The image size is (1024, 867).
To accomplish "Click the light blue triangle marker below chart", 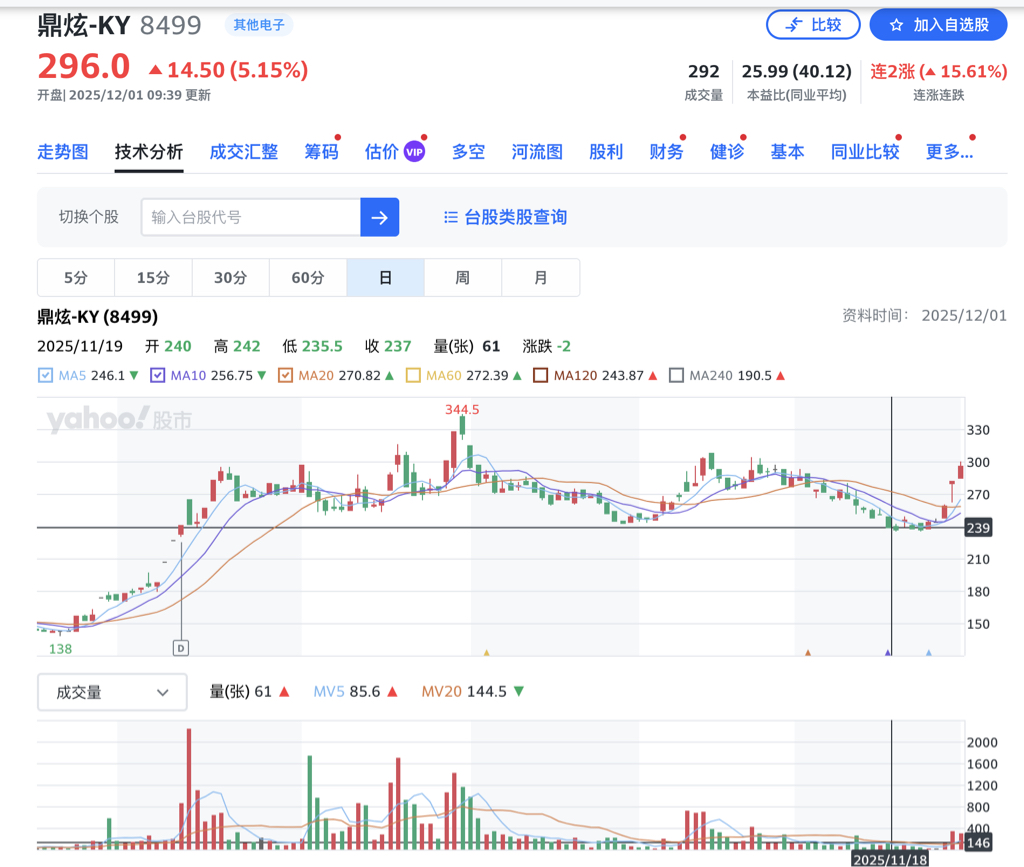I will point(929,653).
